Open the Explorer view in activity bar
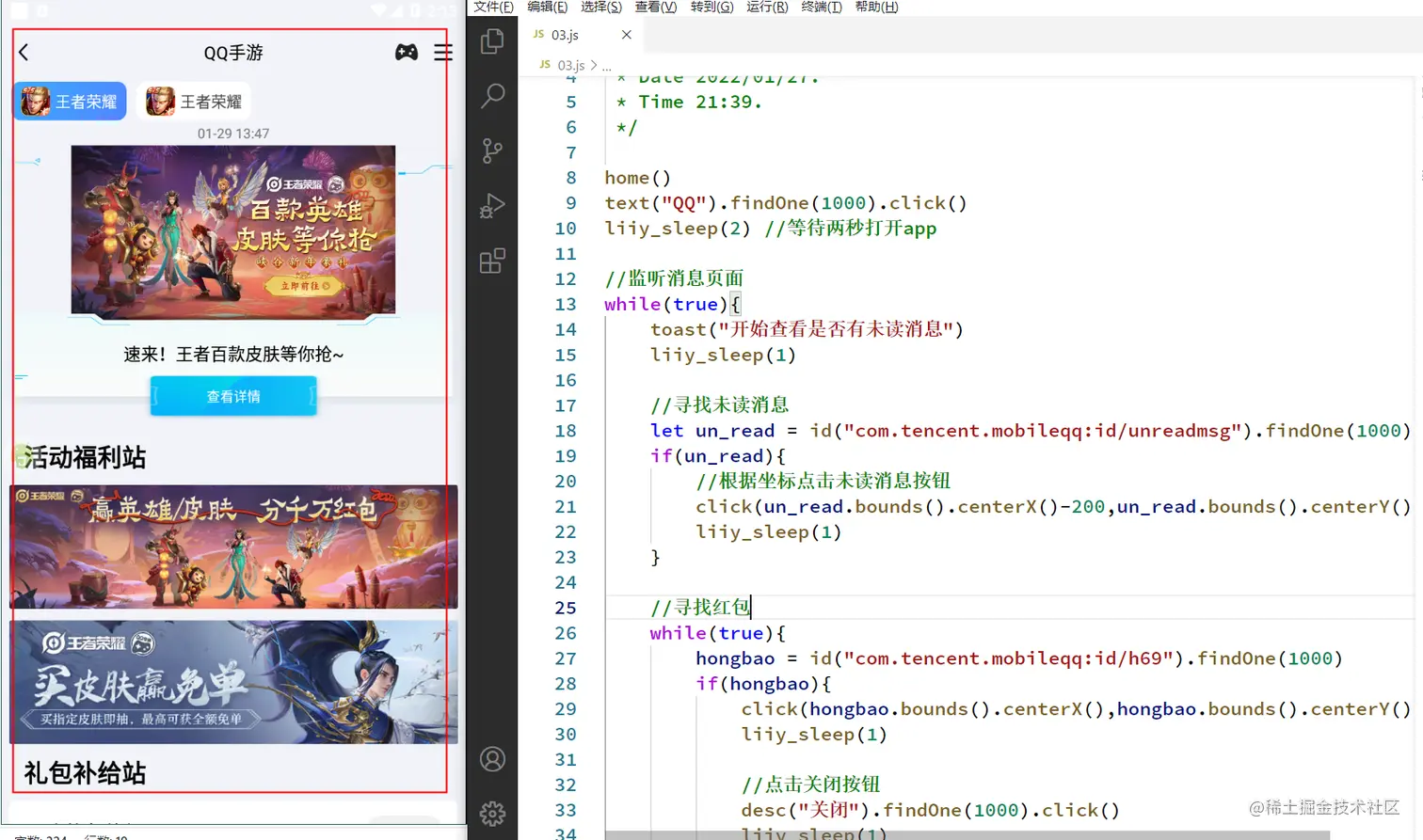This screenshot has height=840, width=1423. coord(492,41)
